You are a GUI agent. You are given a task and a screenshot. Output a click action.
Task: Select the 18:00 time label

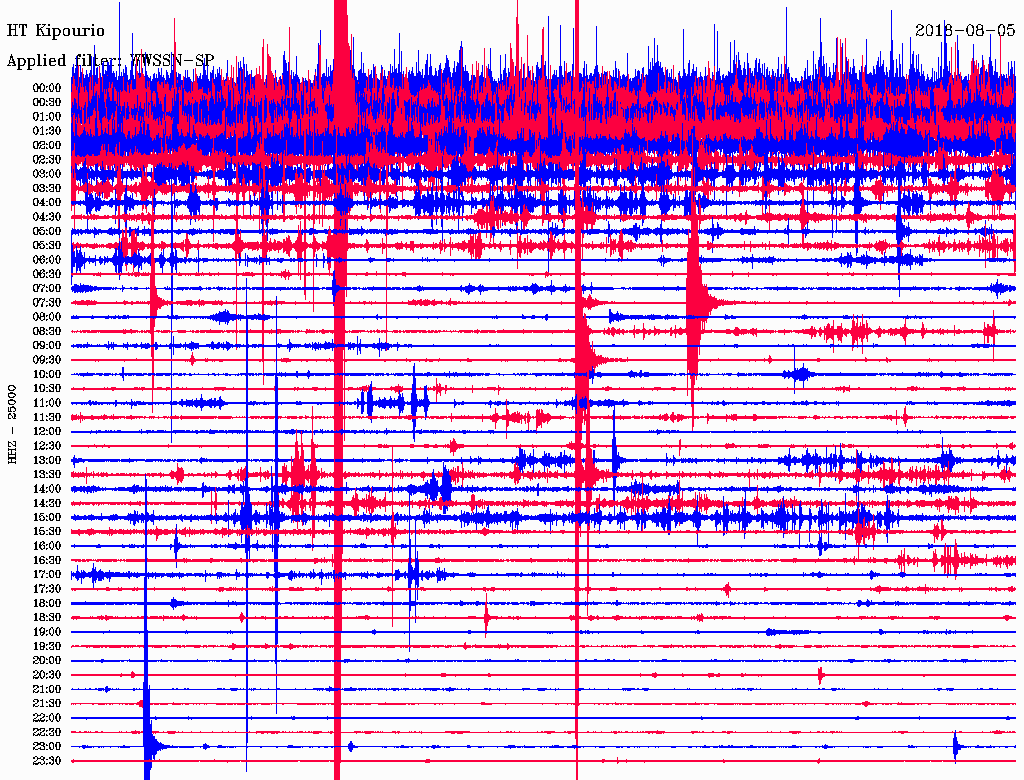pos(47,604)
